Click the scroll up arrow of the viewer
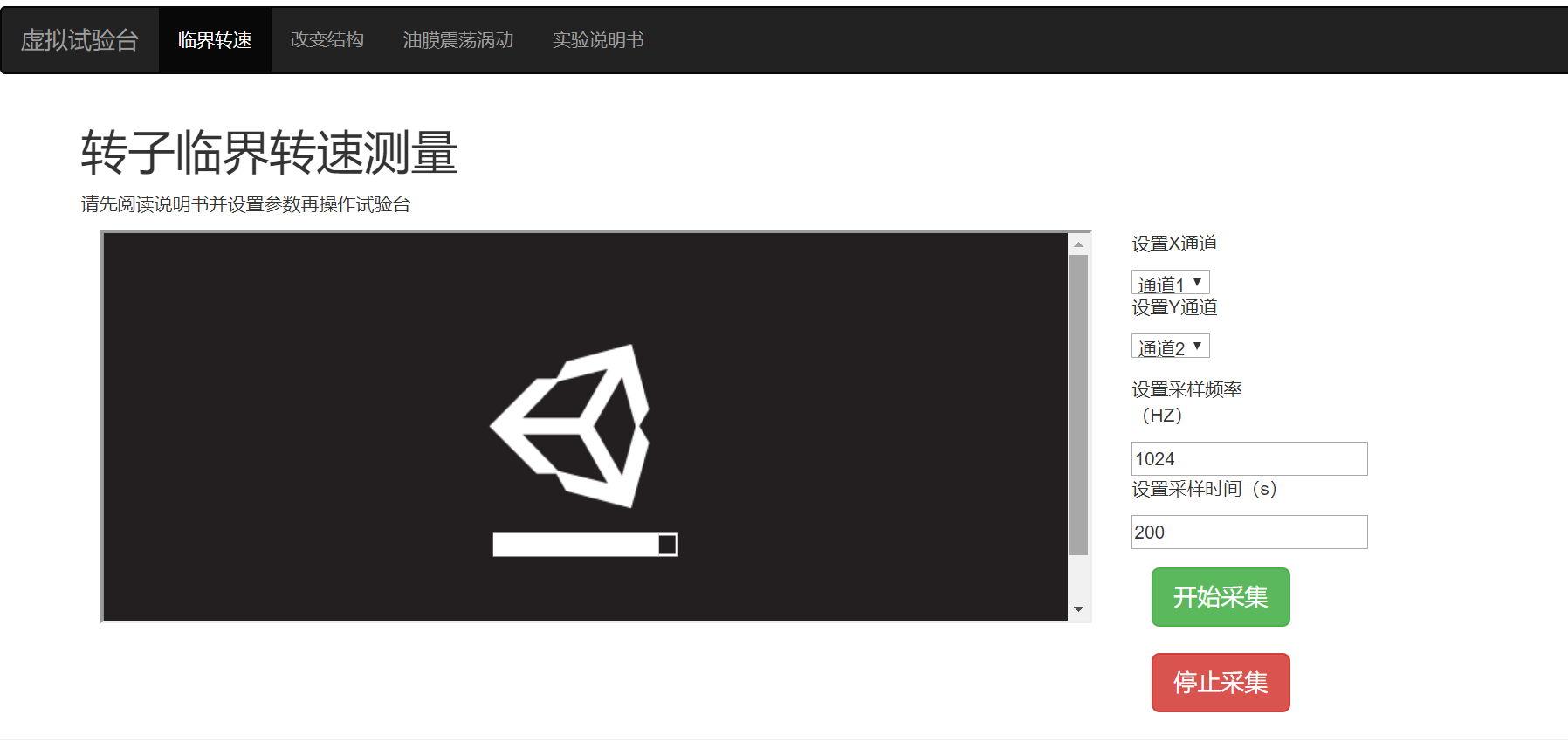 click(x=1079, y=244)
